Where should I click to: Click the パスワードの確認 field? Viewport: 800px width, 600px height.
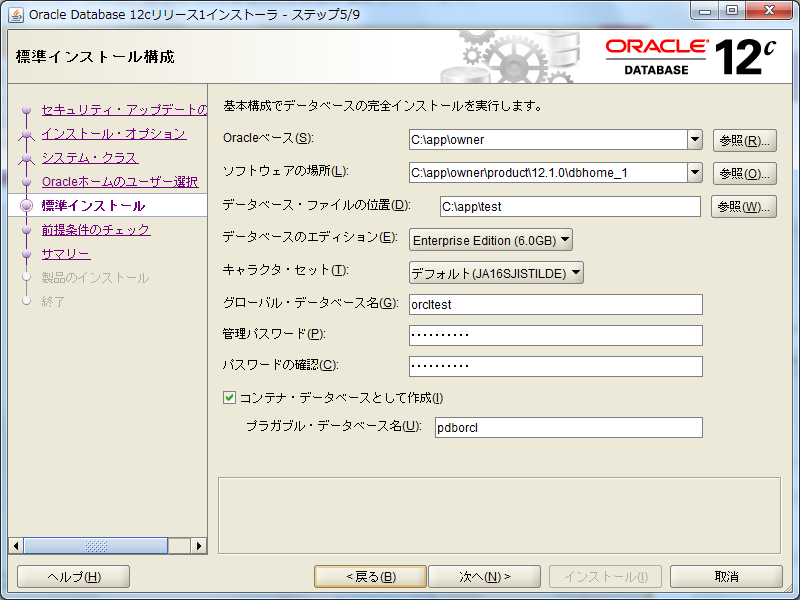pyautogui.click(x=556, y=366)
